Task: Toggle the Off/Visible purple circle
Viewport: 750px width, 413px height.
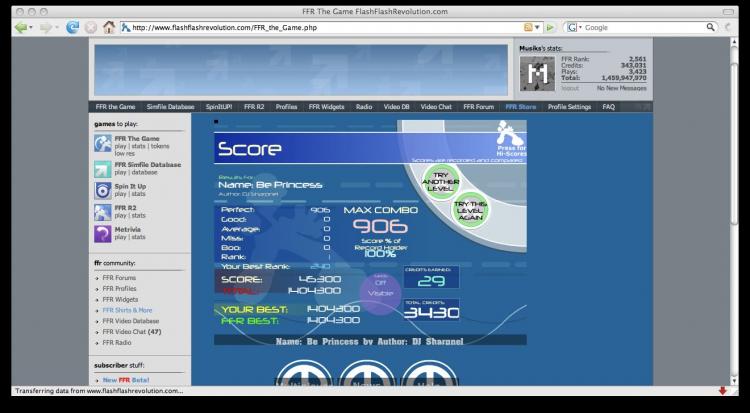Action: tap(380, 289)
